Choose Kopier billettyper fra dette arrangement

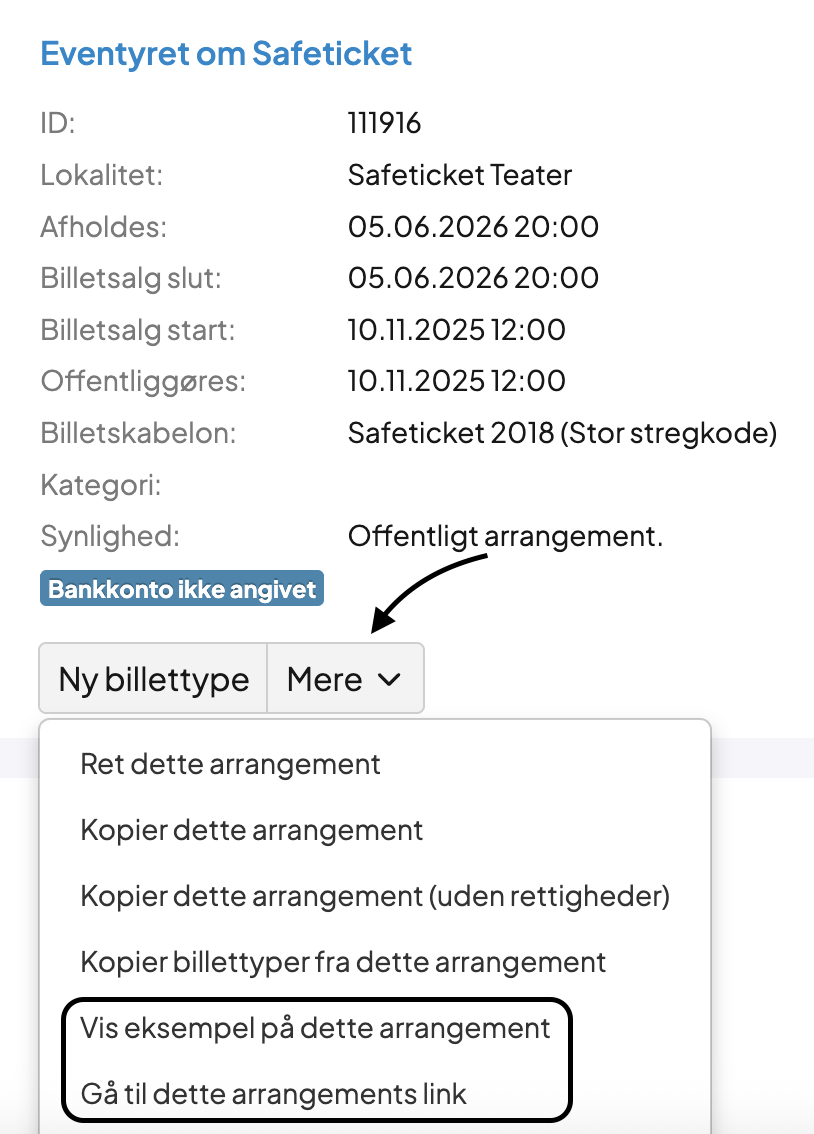[x=343, y=962]
